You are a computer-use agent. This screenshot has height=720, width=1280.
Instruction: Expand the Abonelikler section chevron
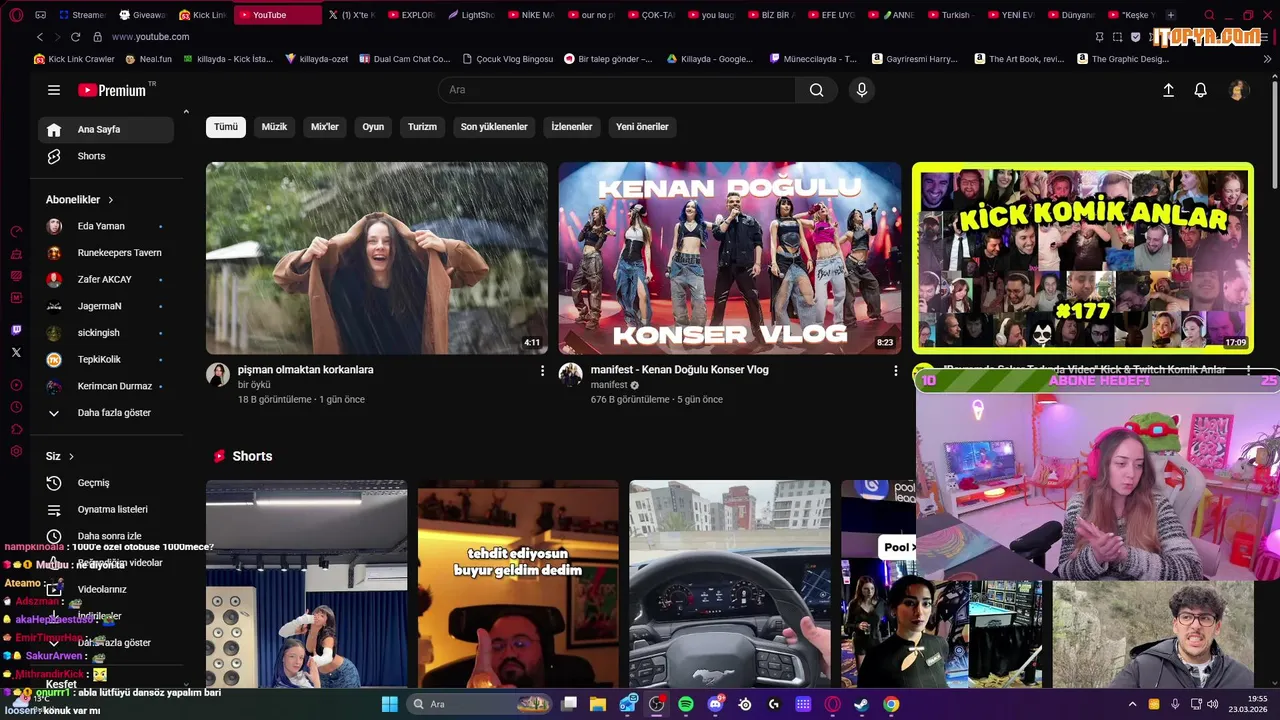(x=111, y=200)
